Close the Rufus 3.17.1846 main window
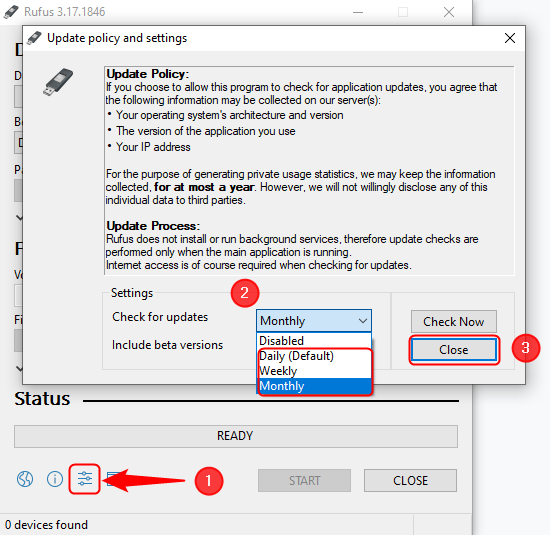 (x=449, y=12)
